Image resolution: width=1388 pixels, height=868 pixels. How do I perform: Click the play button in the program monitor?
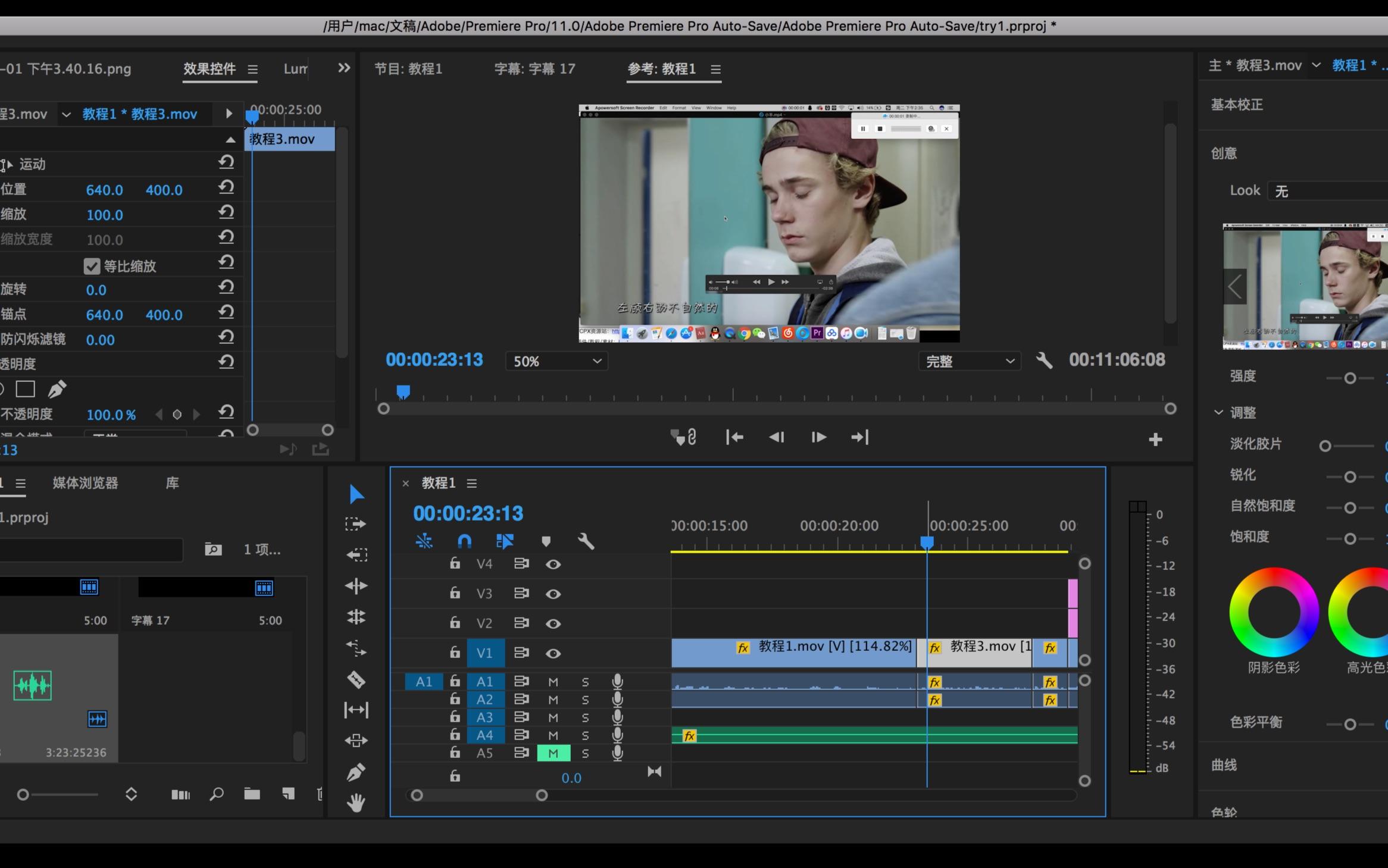coord(818,437)
